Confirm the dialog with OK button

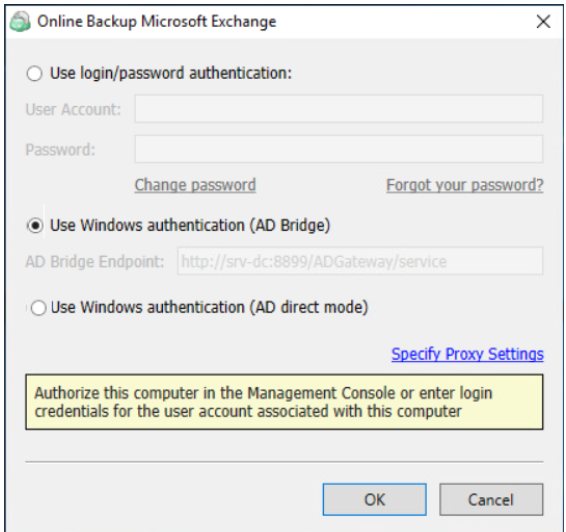point(375,500)
